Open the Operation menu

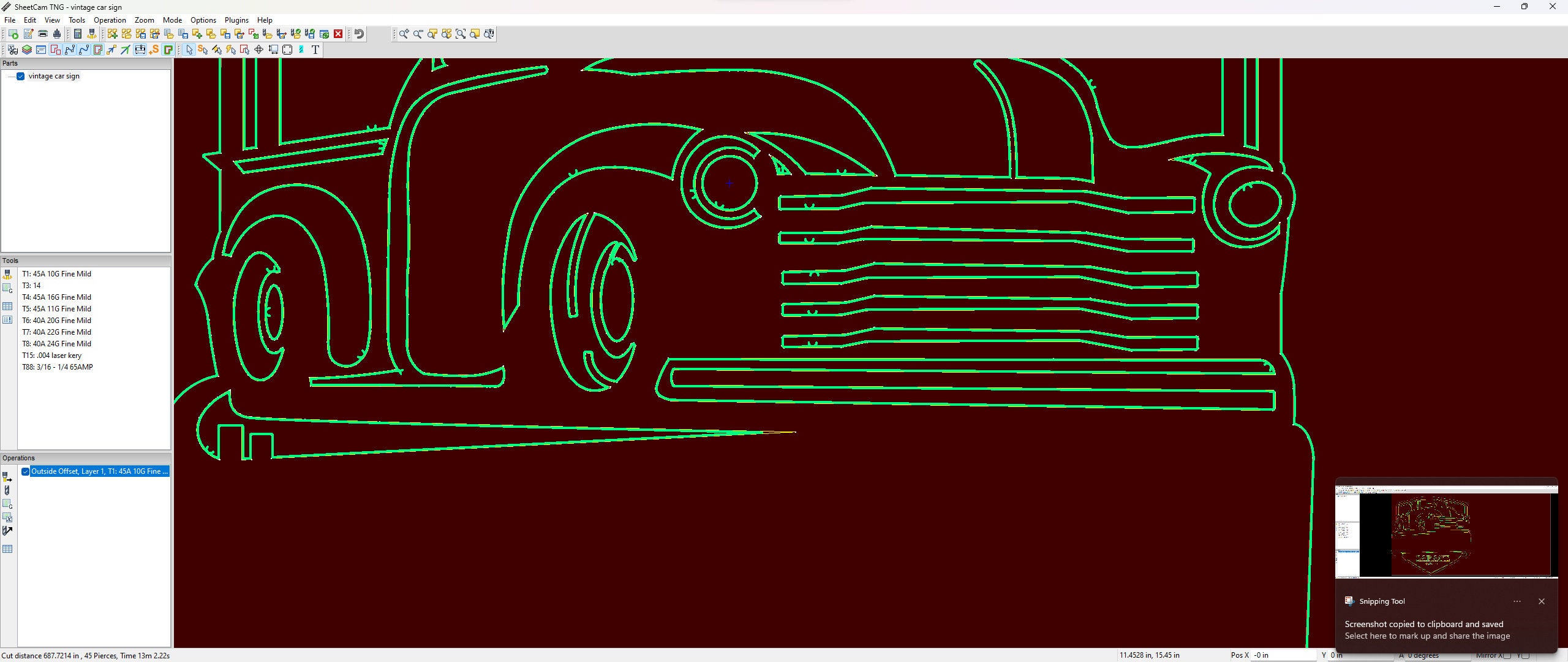pos(109,20)
